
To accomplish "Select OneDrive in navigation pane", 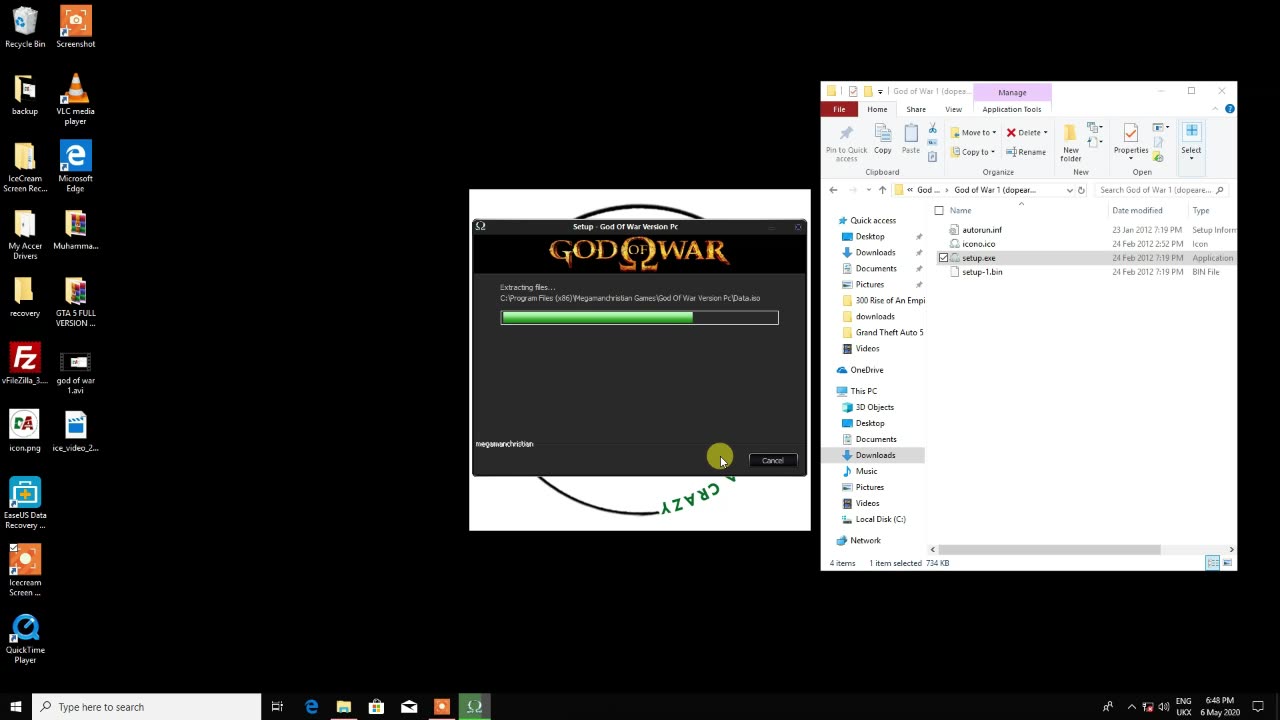I will pyautogui.click(x=866, y=370).
